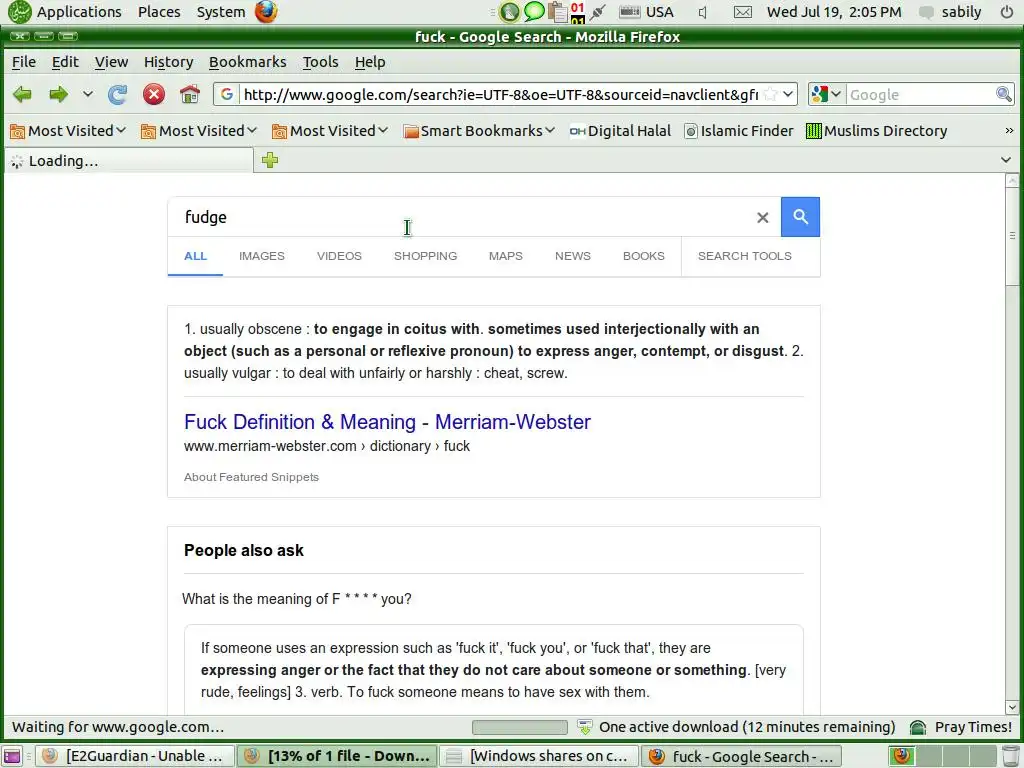Click the toolbar search magnifier icon

[1003, 95]
